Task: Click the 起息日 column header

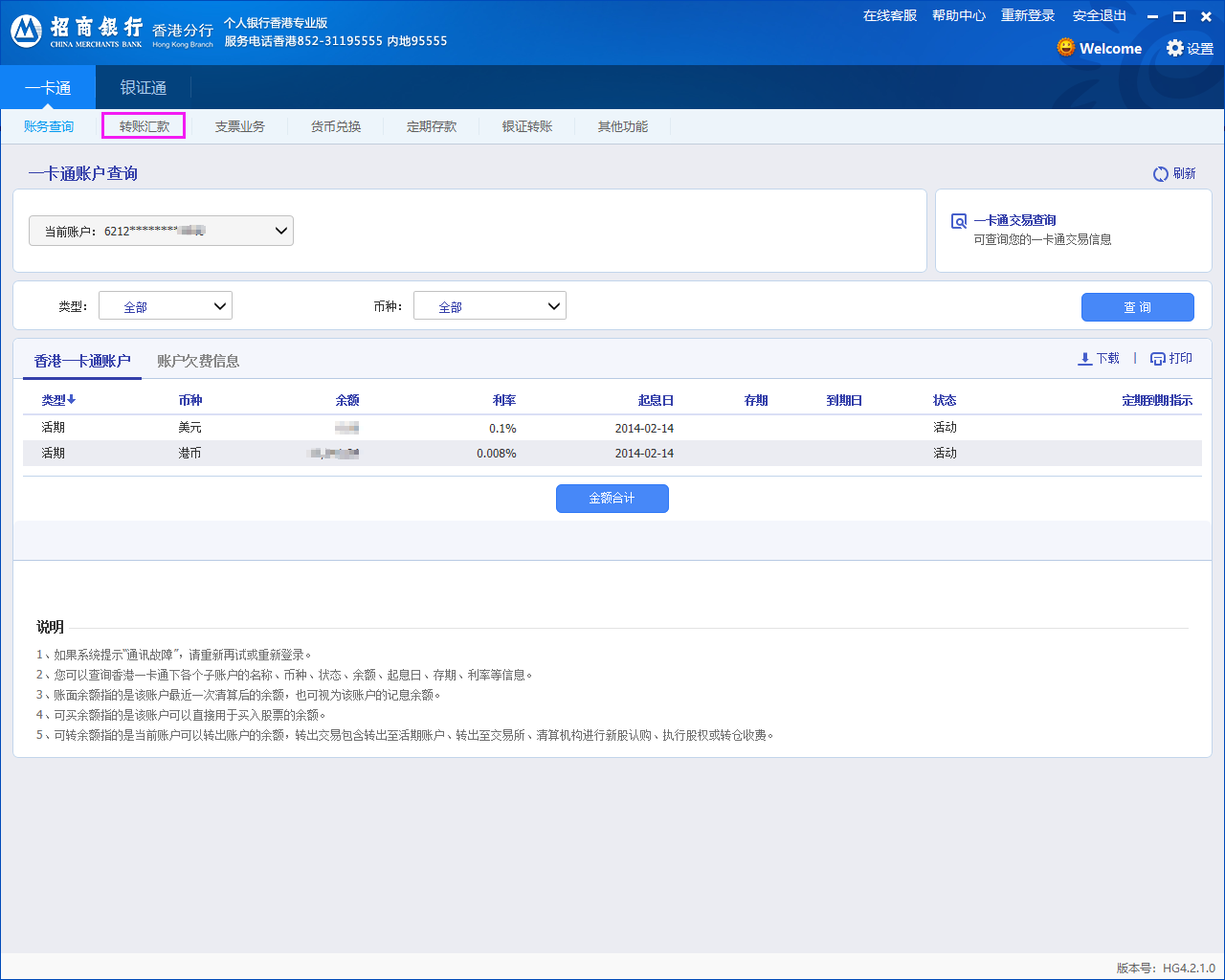Action: click(x=656, y=400)
